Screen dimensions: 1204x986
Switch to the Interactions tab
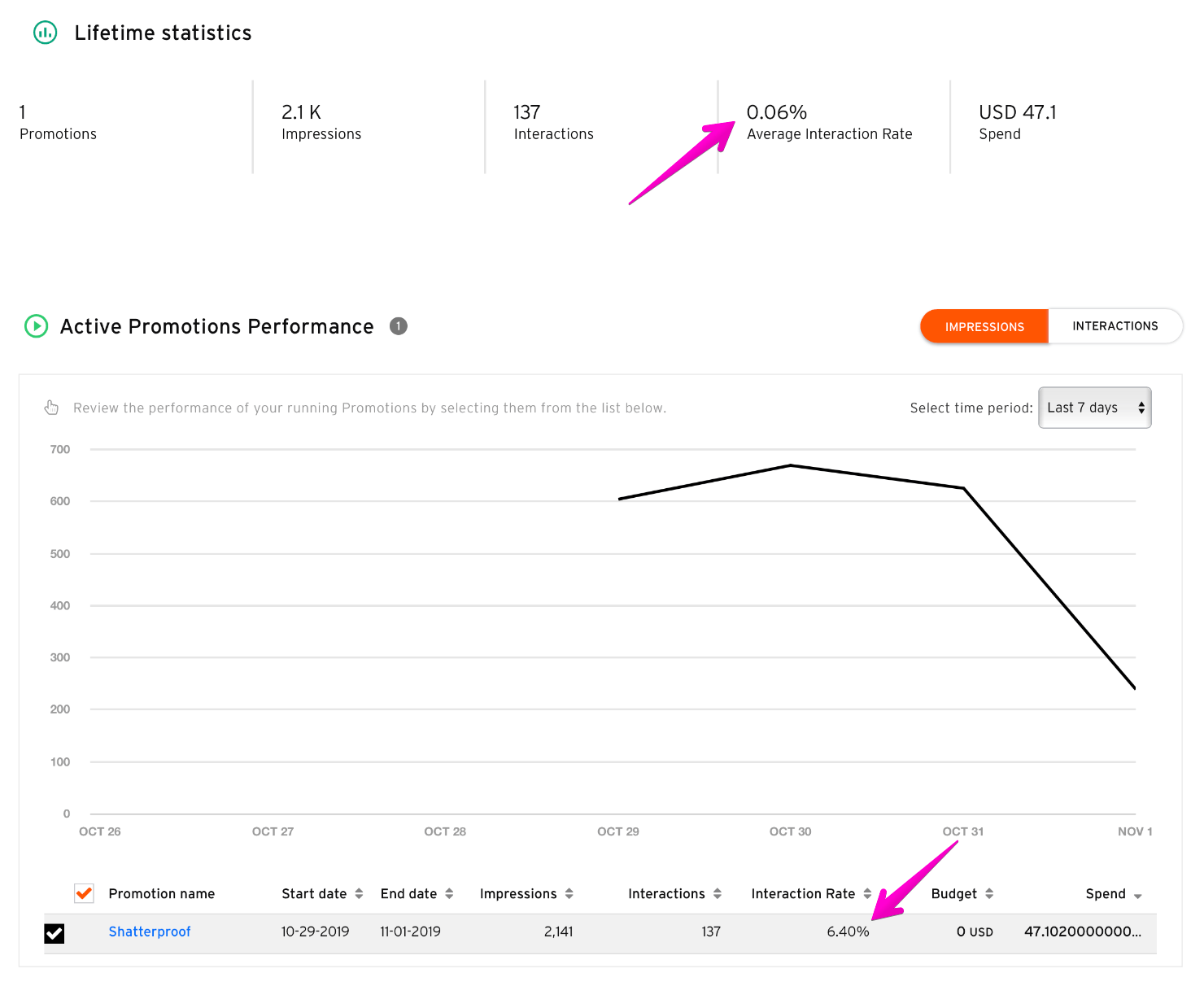click(1115, 326)
